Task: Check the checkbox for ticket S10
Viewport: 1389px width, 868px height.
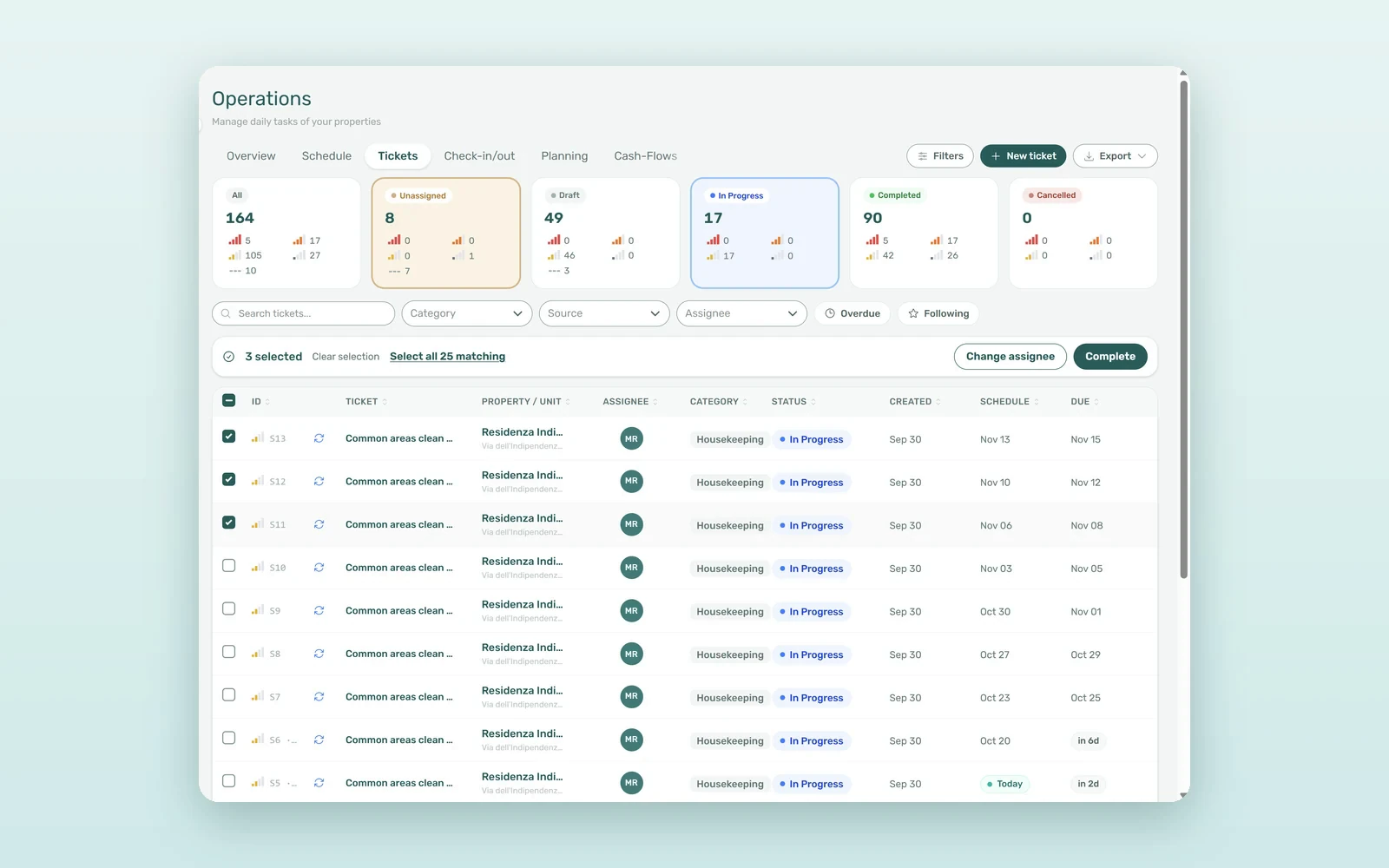Action: 229,566
